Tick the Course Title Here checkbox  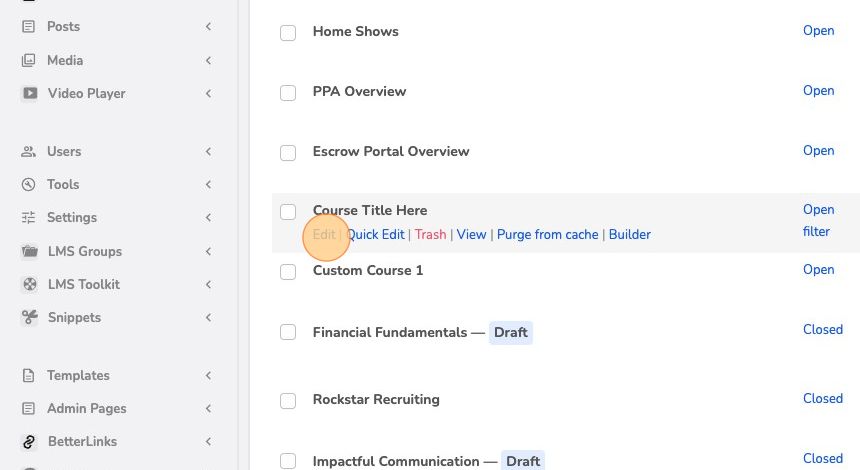point(288,212)
